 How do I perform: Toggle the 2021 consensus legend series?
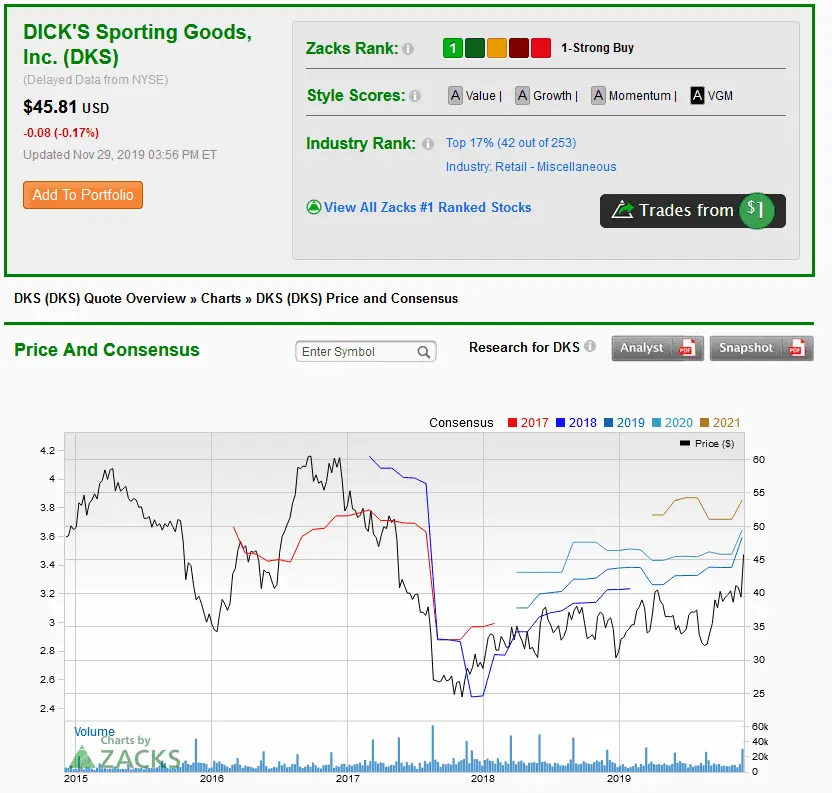click(x=720, y=423)
